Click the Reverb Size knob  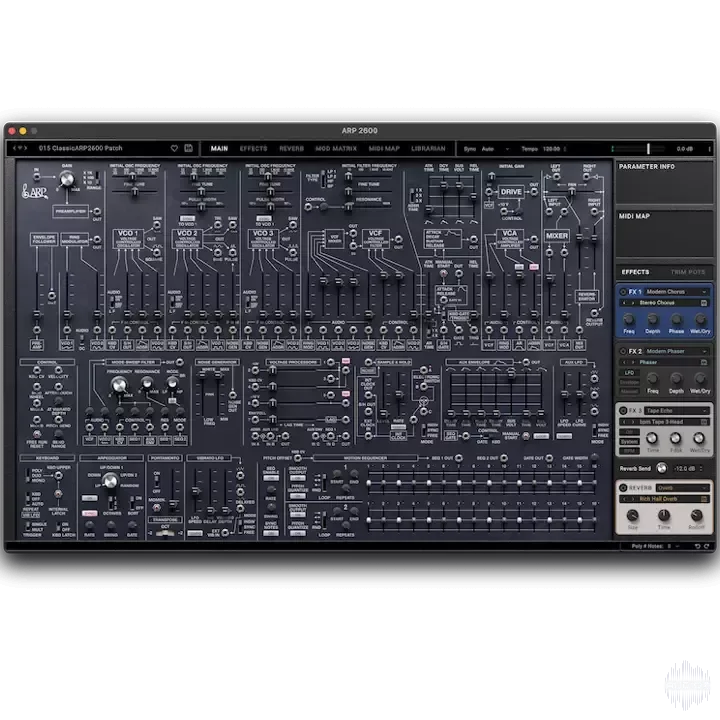point(633,515)
